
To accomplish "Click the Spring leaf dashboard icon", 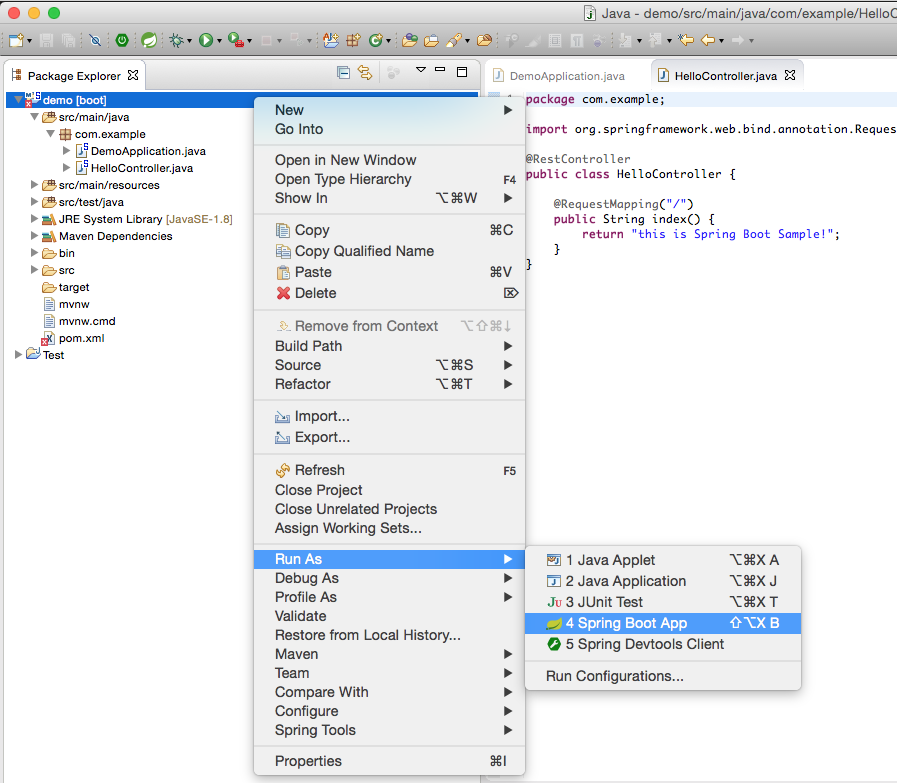I will (x=149, y=40).
